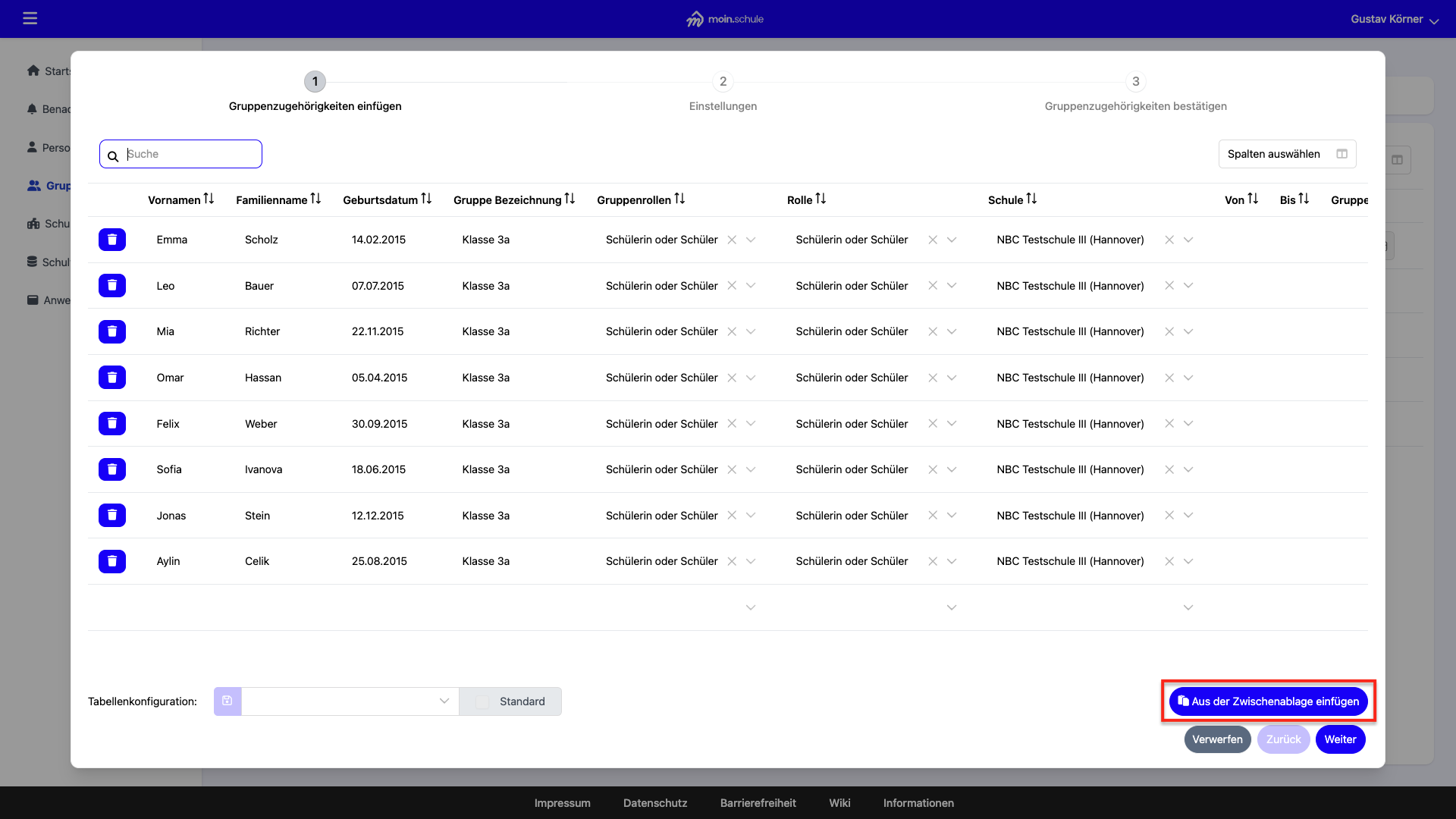
Task: Open the Impressum link
Action: (562, 803)
